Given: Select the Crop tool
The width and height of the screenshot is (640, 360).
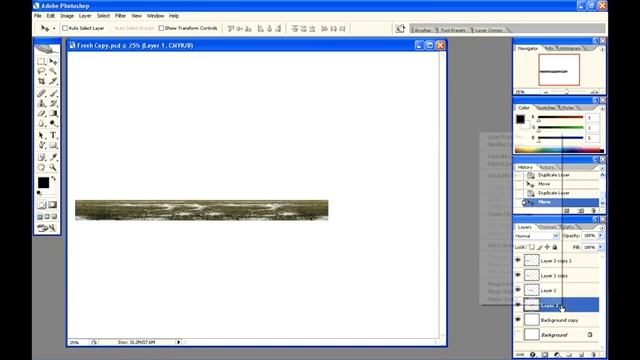Looking at the screenshot, I should coord(41,81).
